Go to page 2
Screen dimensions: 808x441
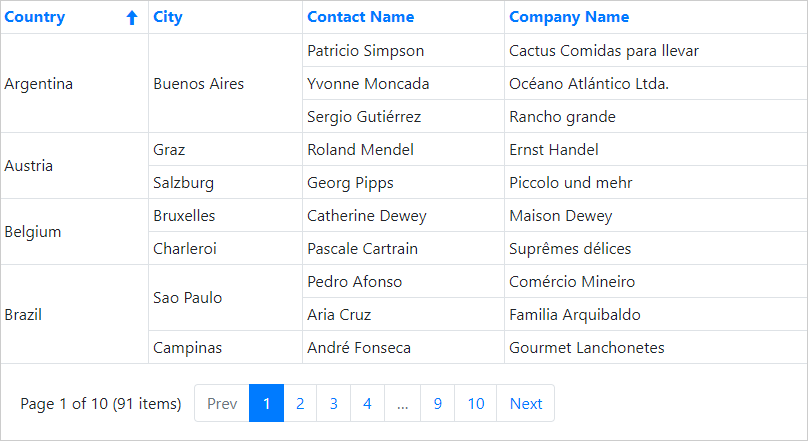tap(299, 403)
